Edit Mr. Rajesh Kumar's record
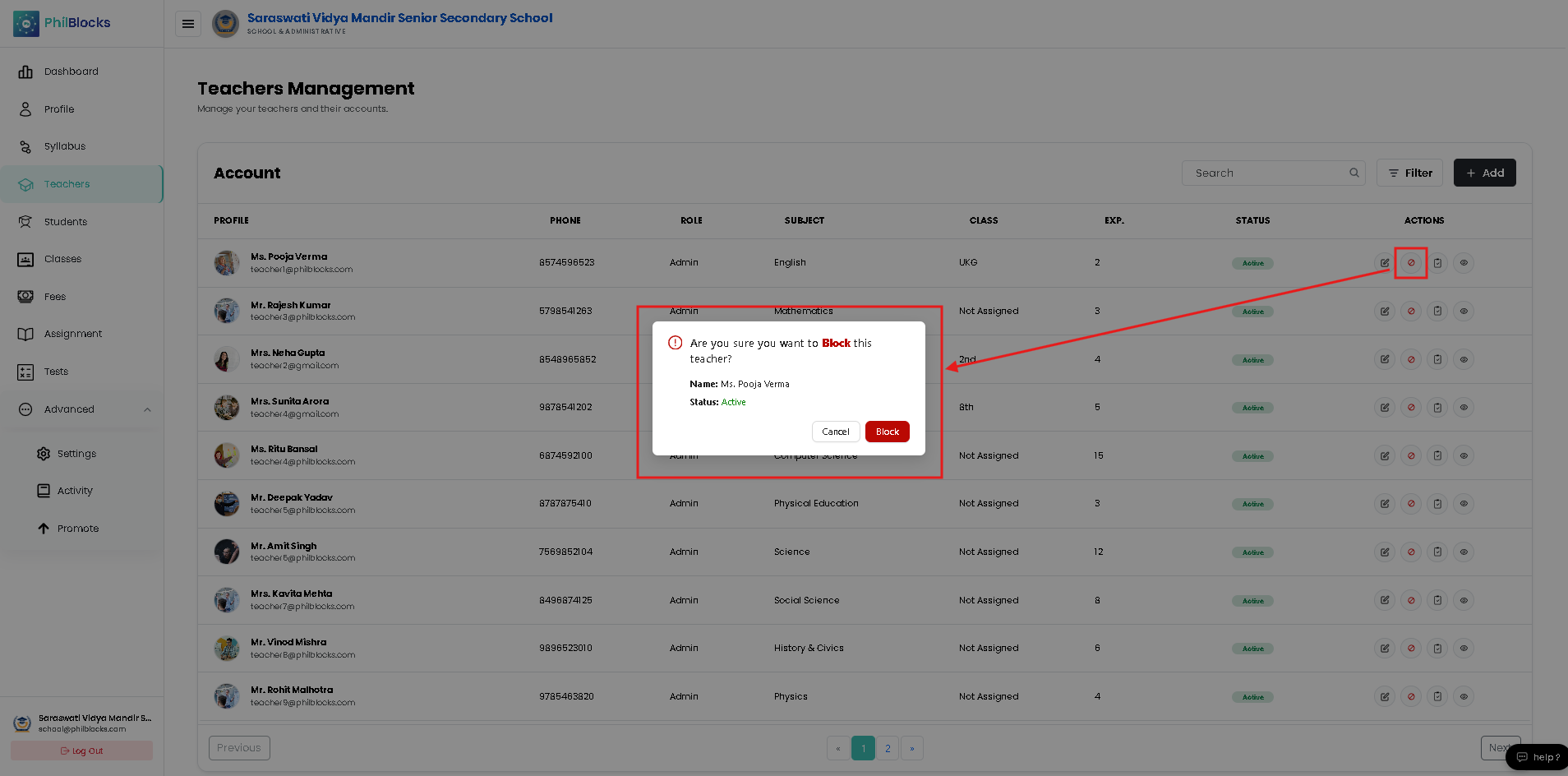 tap(1385, 312)
